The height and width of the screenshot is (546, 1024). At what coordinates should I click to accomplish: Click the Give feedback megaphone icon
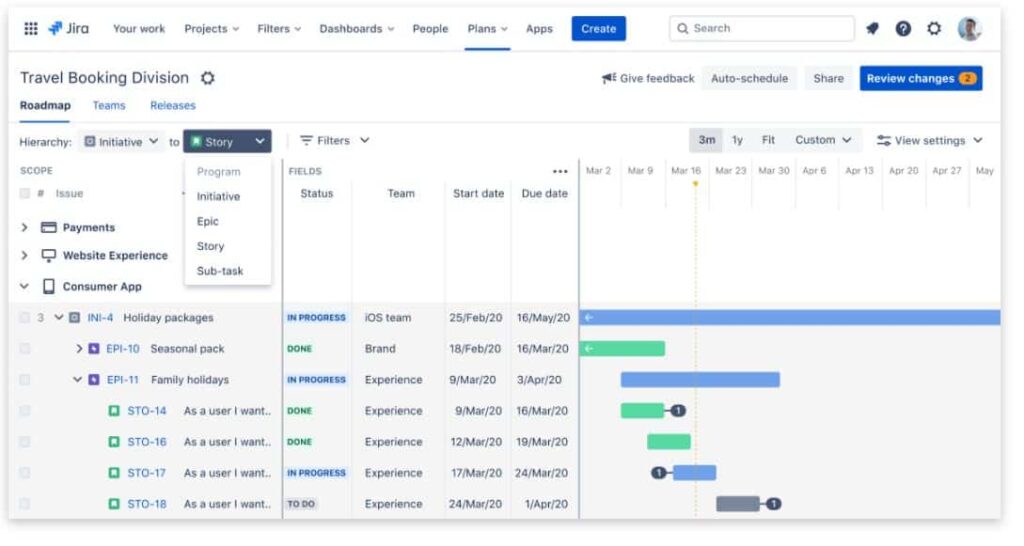[609, 78]
